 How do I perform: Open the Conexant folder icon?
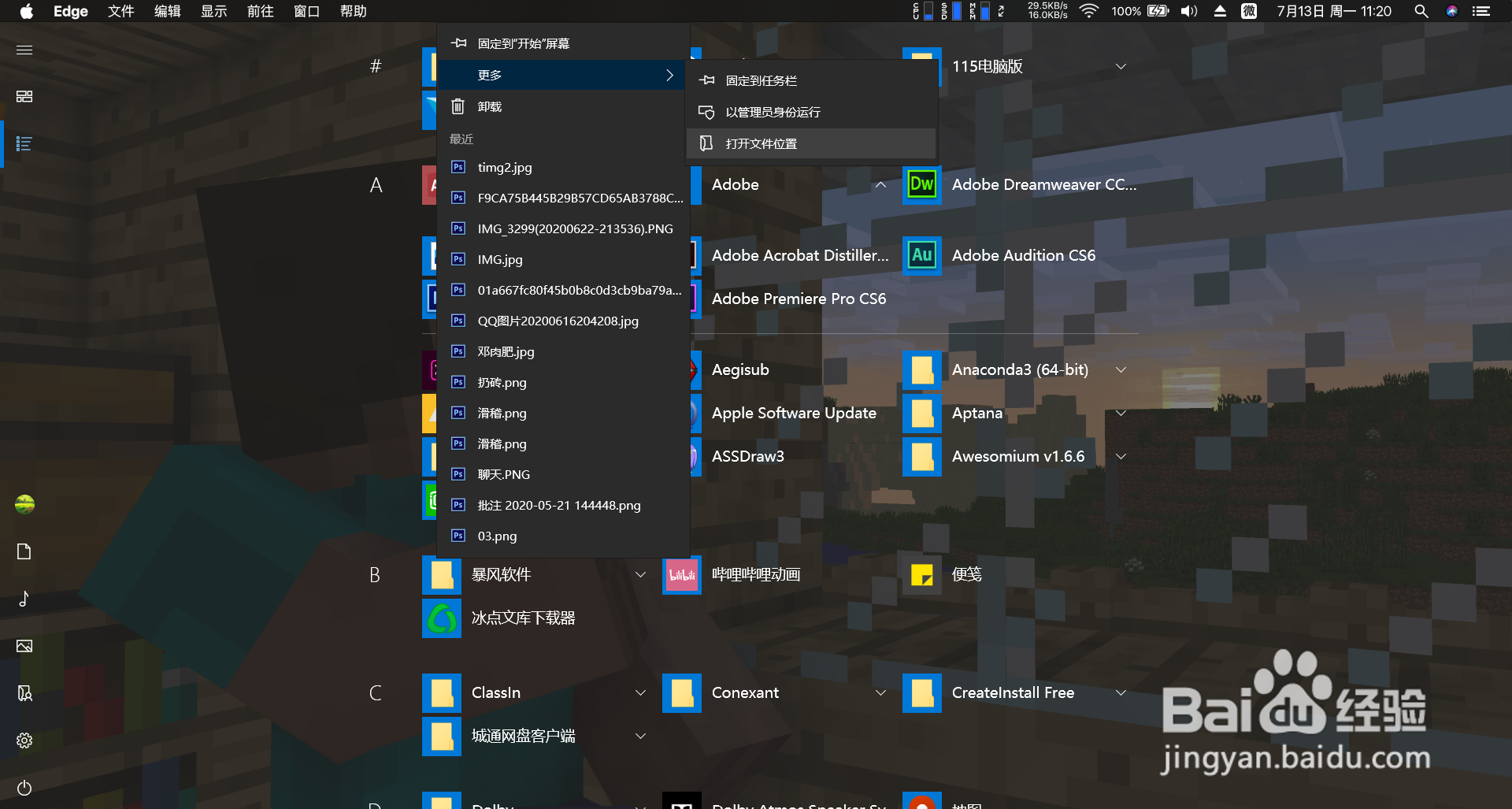[x=682, y=693]
